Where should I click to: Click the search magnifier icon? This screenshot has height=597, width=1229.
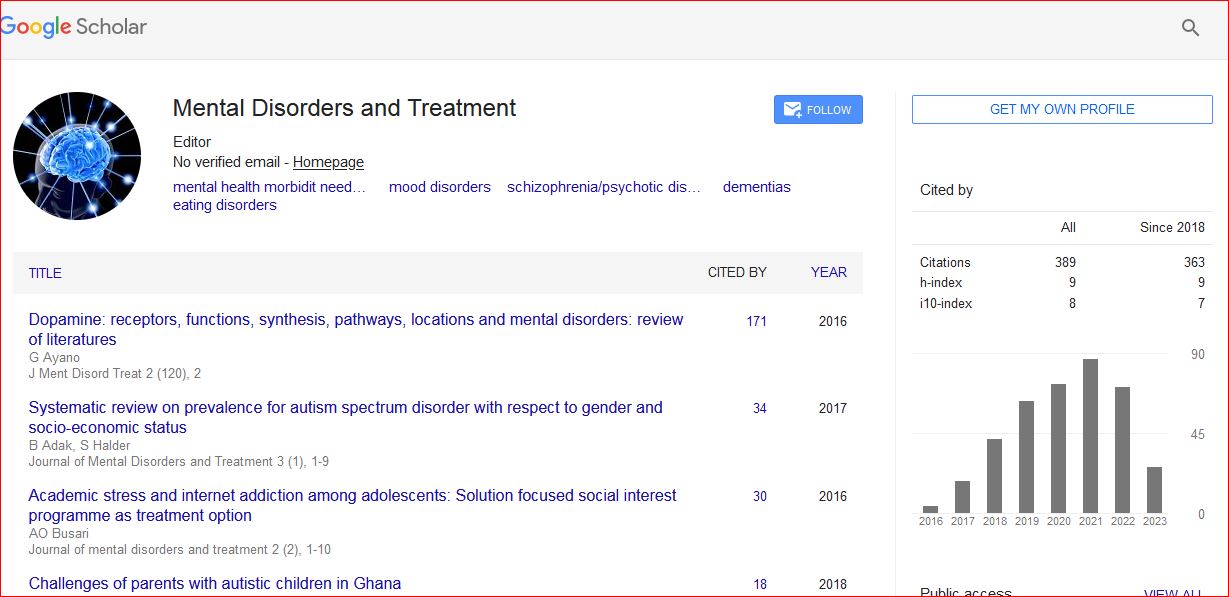coord(1190,28)
